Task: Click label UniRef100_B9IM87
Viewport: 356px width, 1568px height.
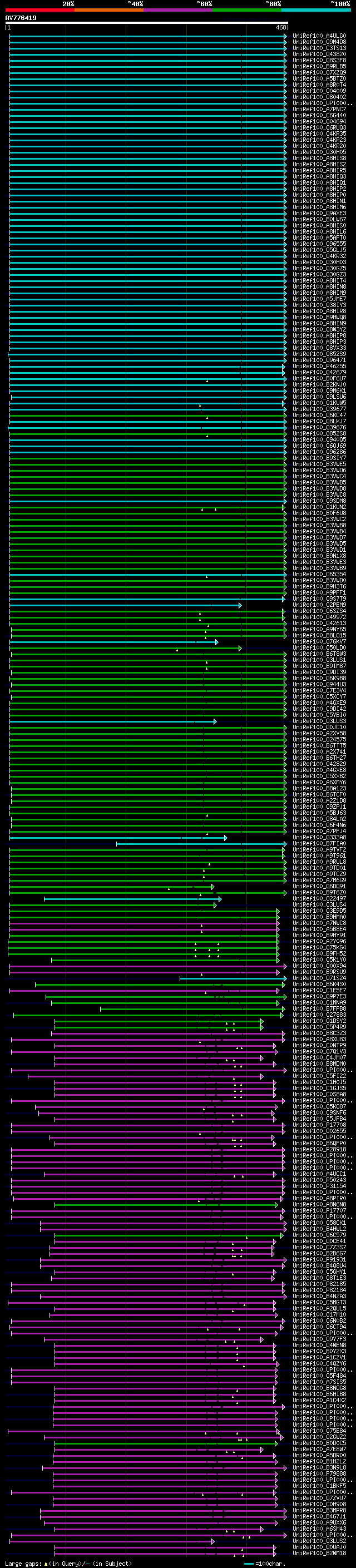Action: pos(319,666)
